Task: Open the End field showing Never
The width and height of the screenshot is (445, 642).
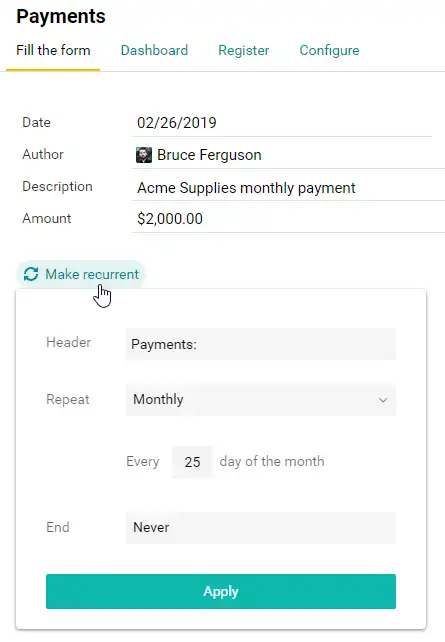Action: (261, 527)
